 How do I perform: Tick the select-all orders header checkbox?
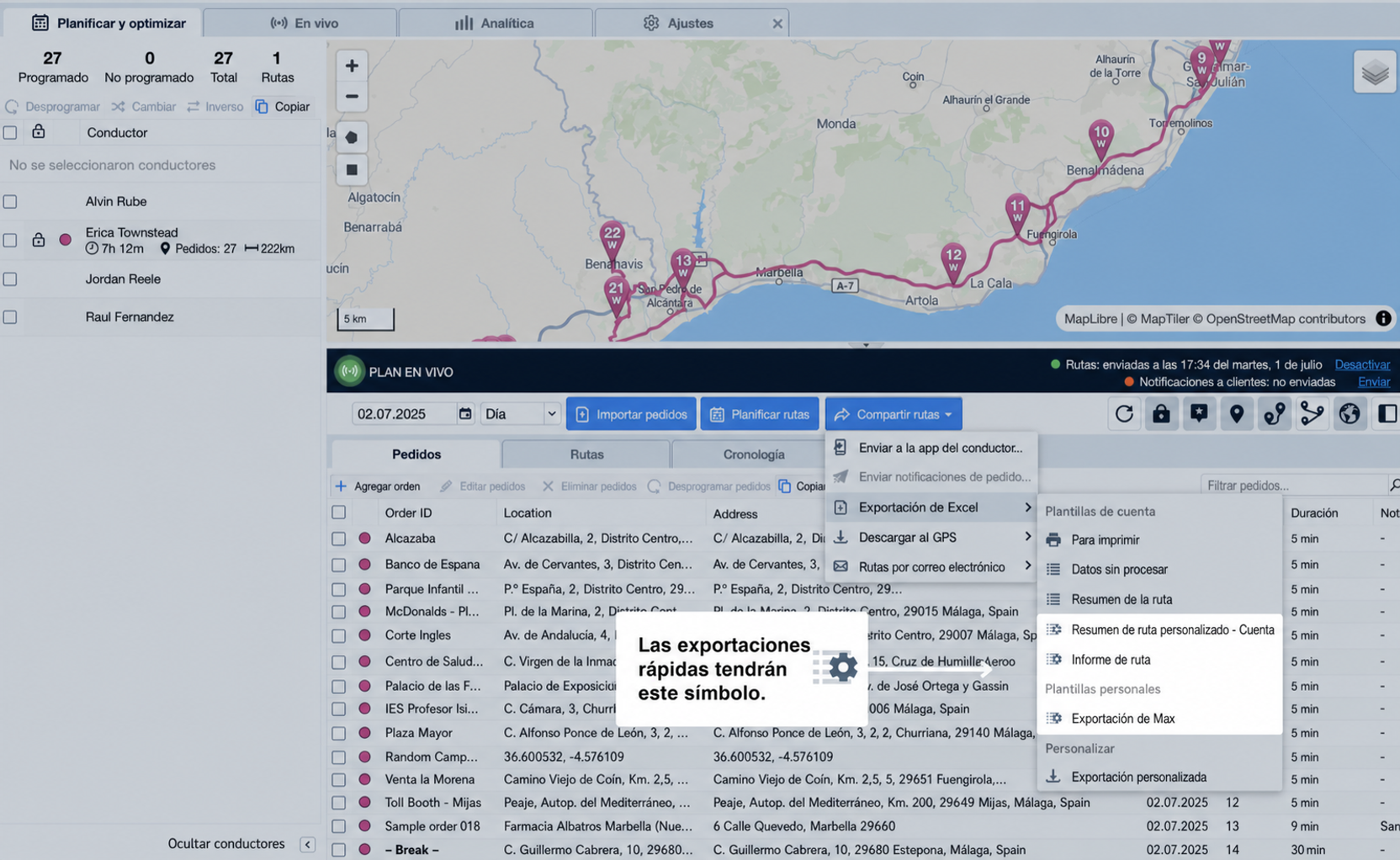pos(338,512)
